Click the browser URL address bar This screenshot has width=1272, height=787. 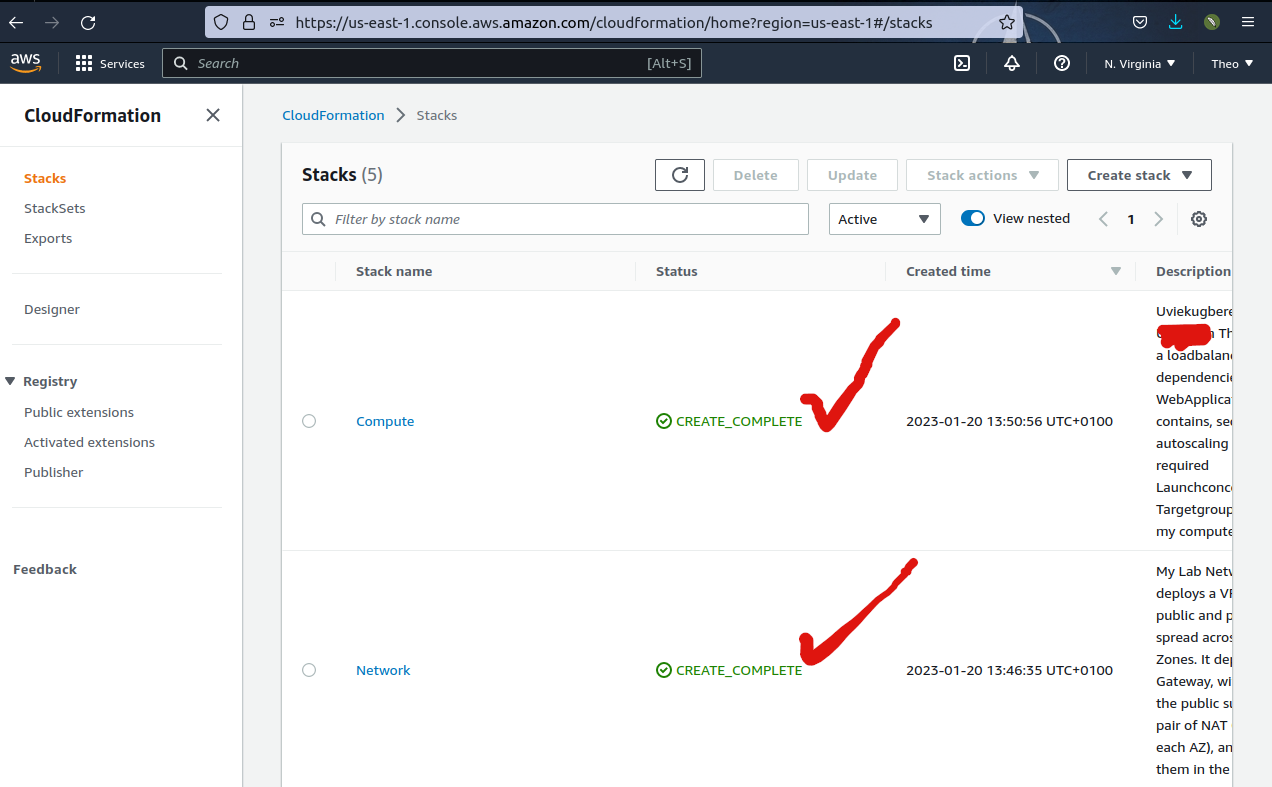[614, 22]
